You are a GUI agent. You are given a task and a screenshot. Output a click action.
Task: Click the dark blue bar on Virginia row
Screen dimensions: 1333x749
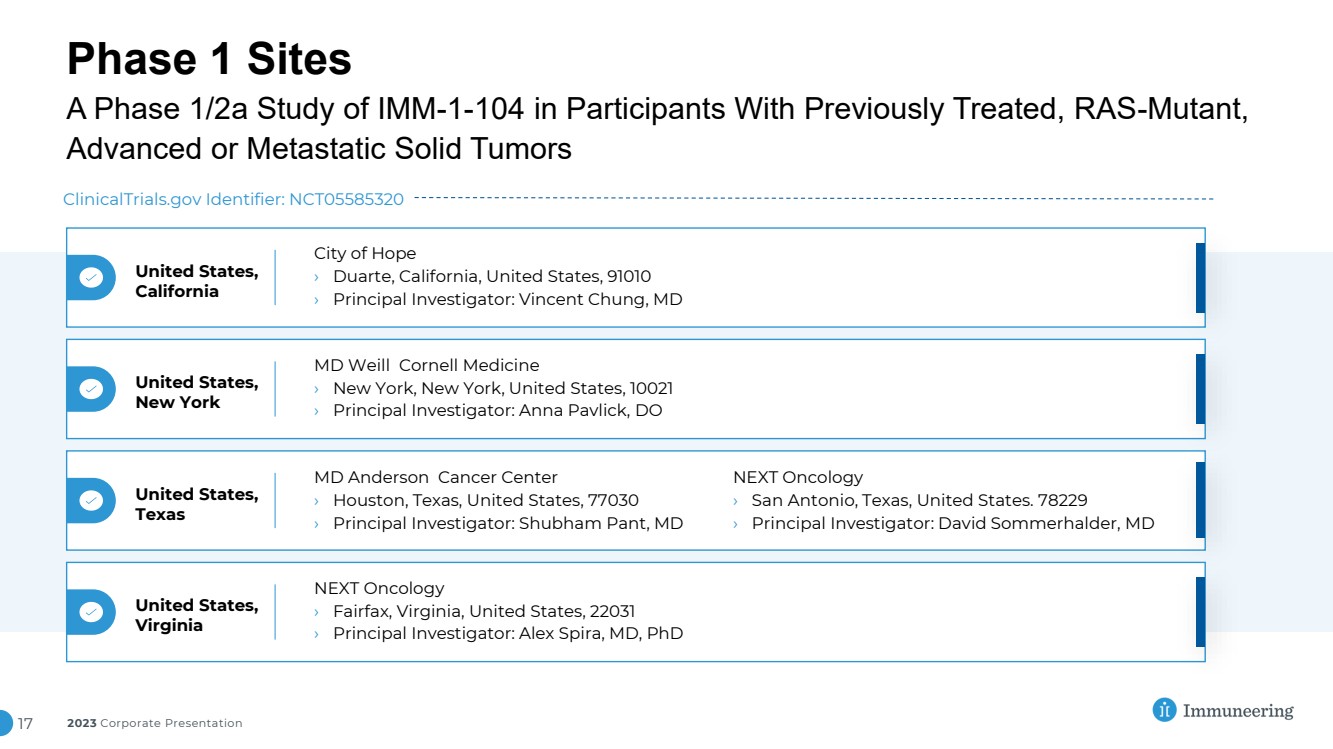(x=1200, y=612)
